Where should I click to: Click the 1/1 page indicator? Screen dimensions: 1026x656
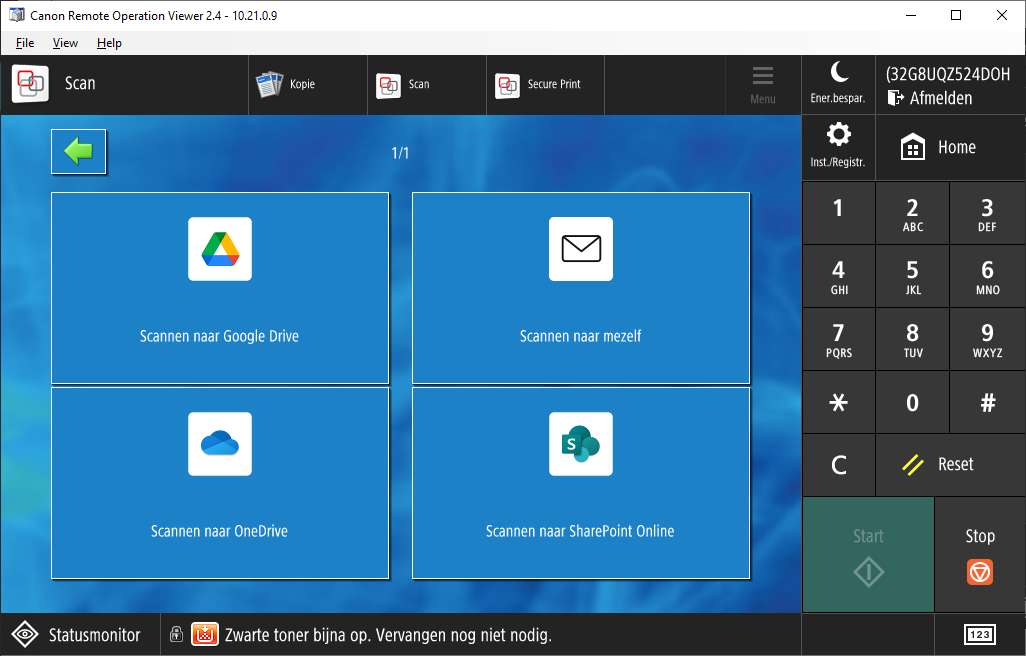(400, 153)
